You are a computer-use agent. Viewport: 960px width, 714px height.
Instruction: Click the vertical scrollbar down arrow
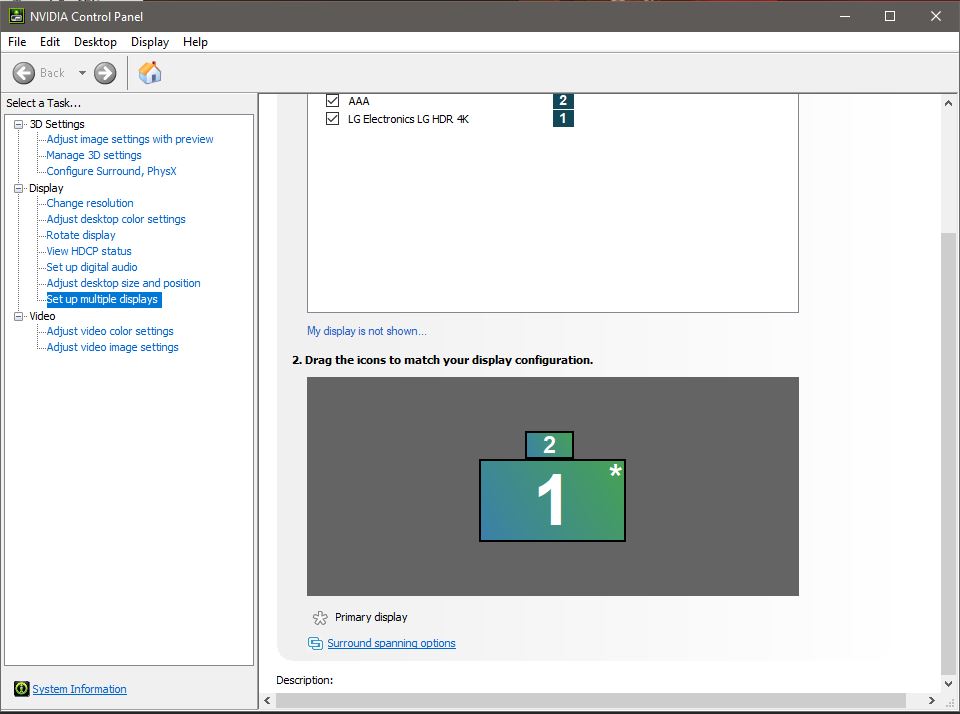coord(948,683)
